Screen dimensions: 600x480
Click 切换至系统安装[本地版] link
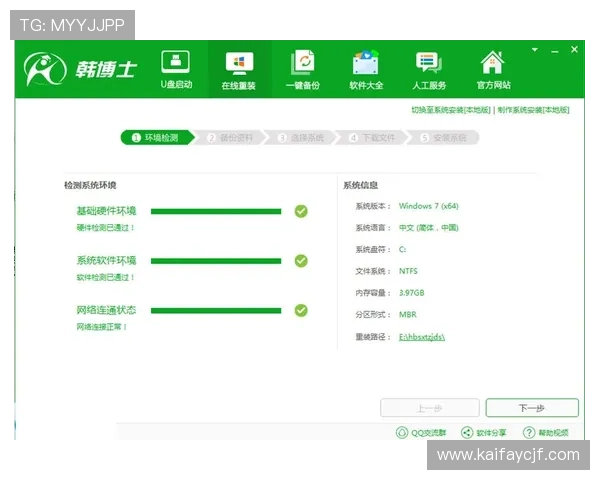tap(451, 110)
